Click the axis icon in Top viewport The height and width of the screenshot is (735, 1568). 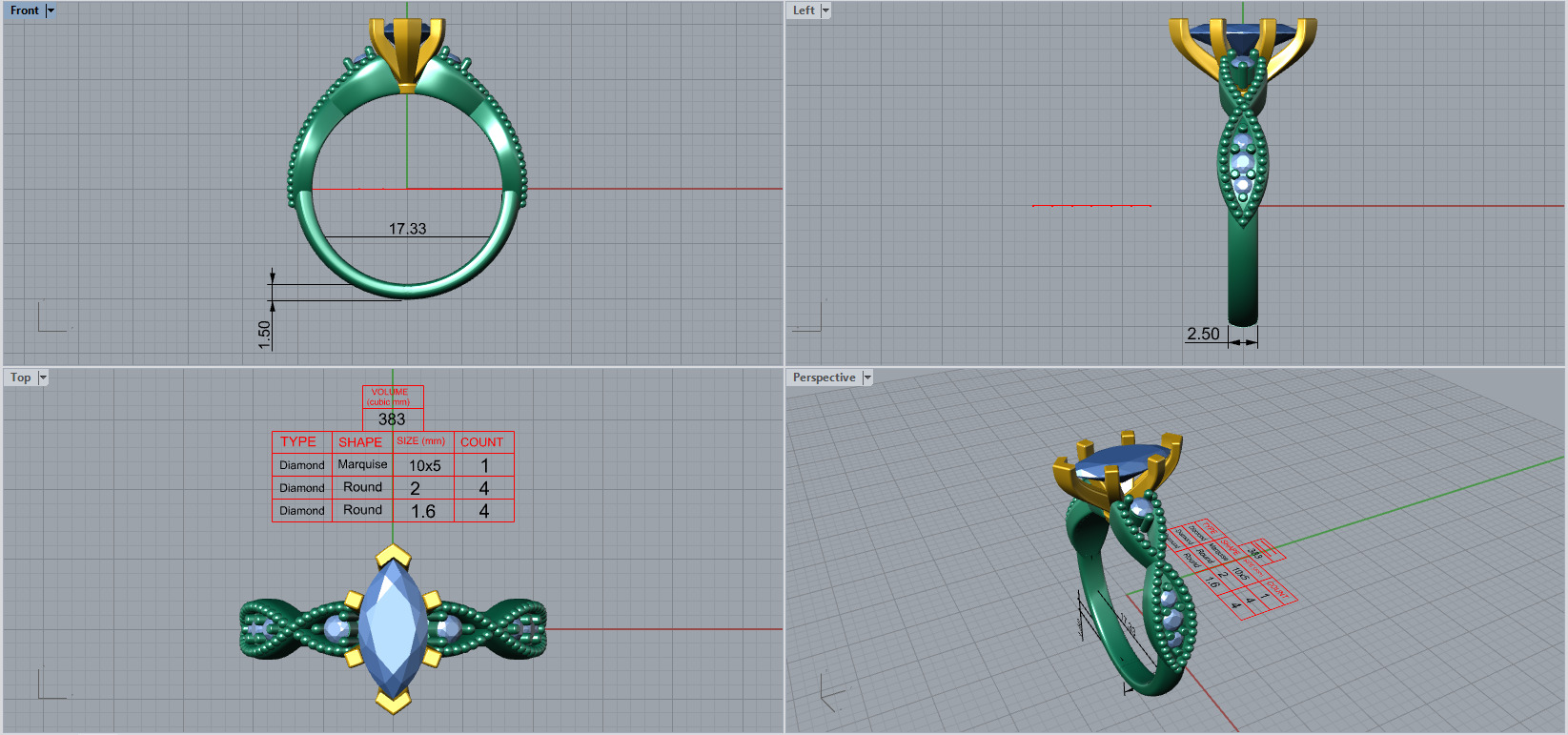click(52, 684)
